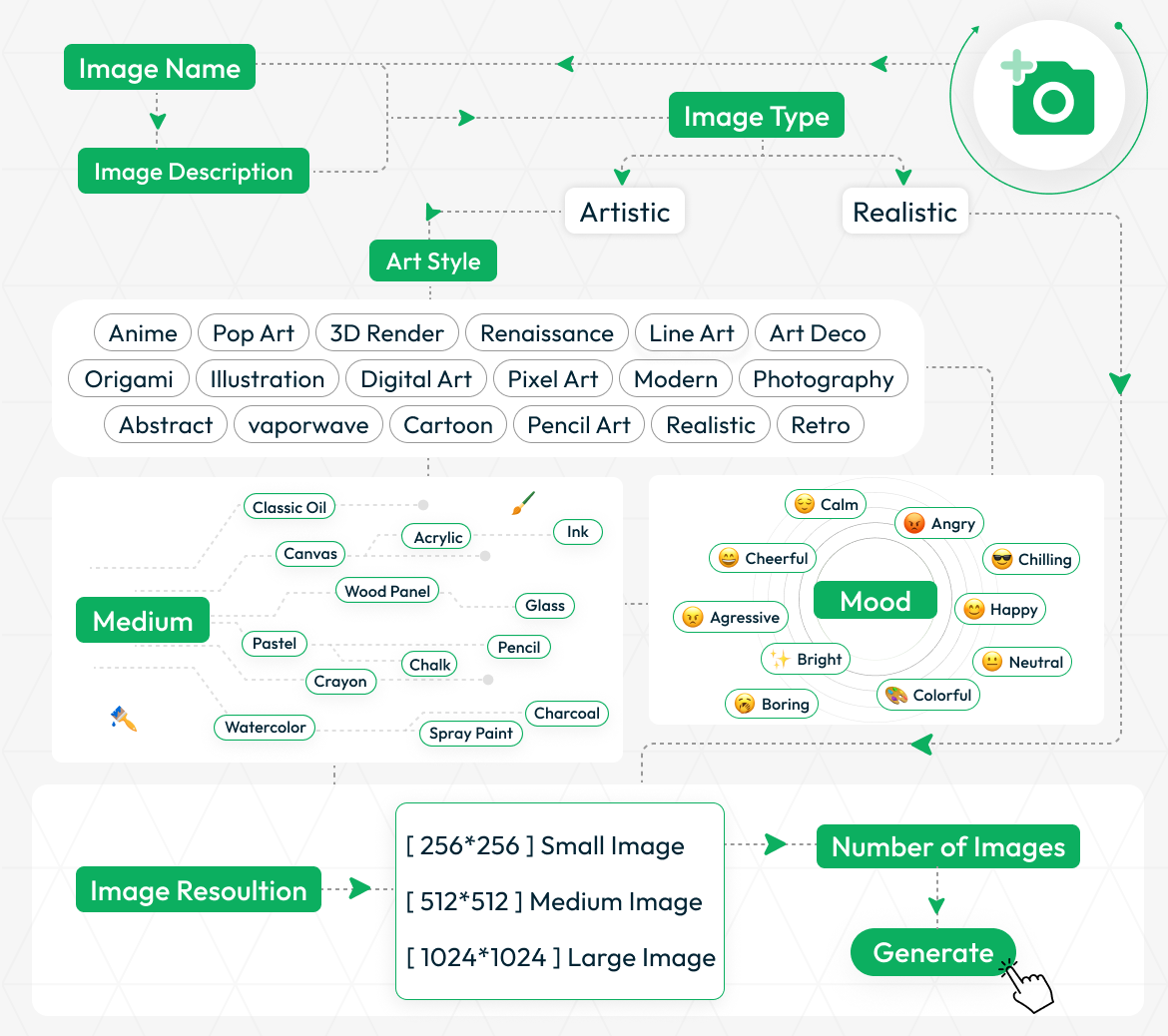Select the Spray Paint medium
This screenshot has width=1168, height=1036.
pyautogui.click(x=471, y=733)
